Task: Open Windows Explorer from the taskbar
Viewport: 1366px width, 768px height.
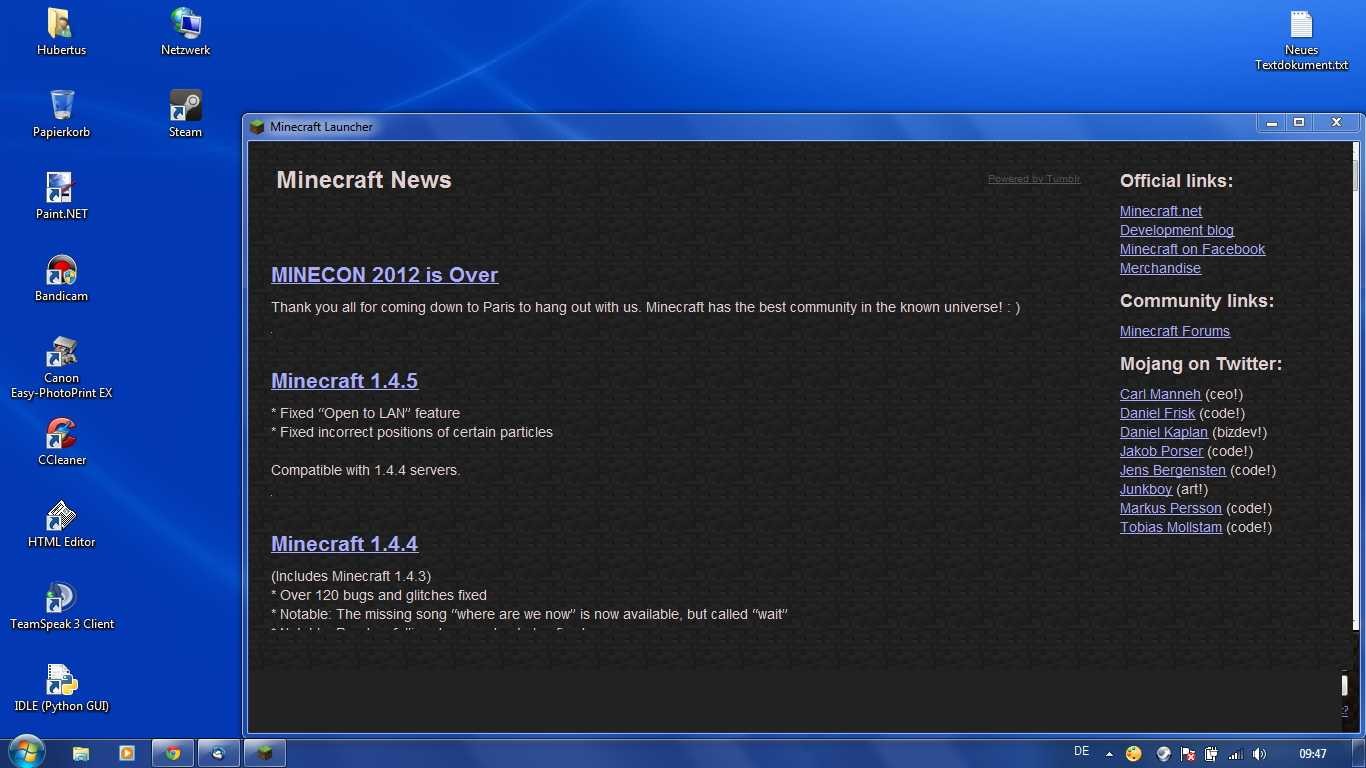Action: click(81, 753)
